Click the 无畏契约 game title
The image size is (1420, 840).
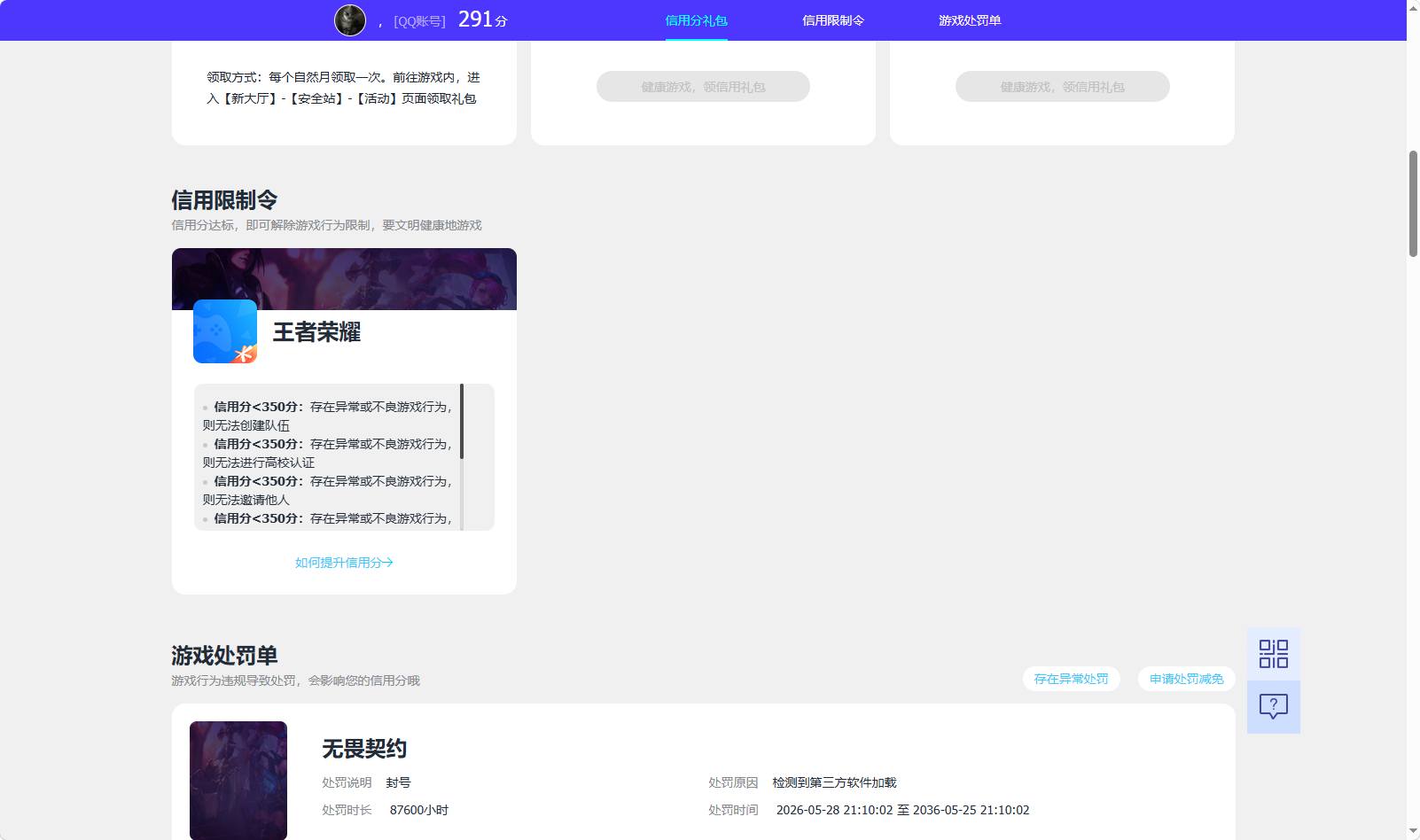pyautogui.click(x=364, y=749)
